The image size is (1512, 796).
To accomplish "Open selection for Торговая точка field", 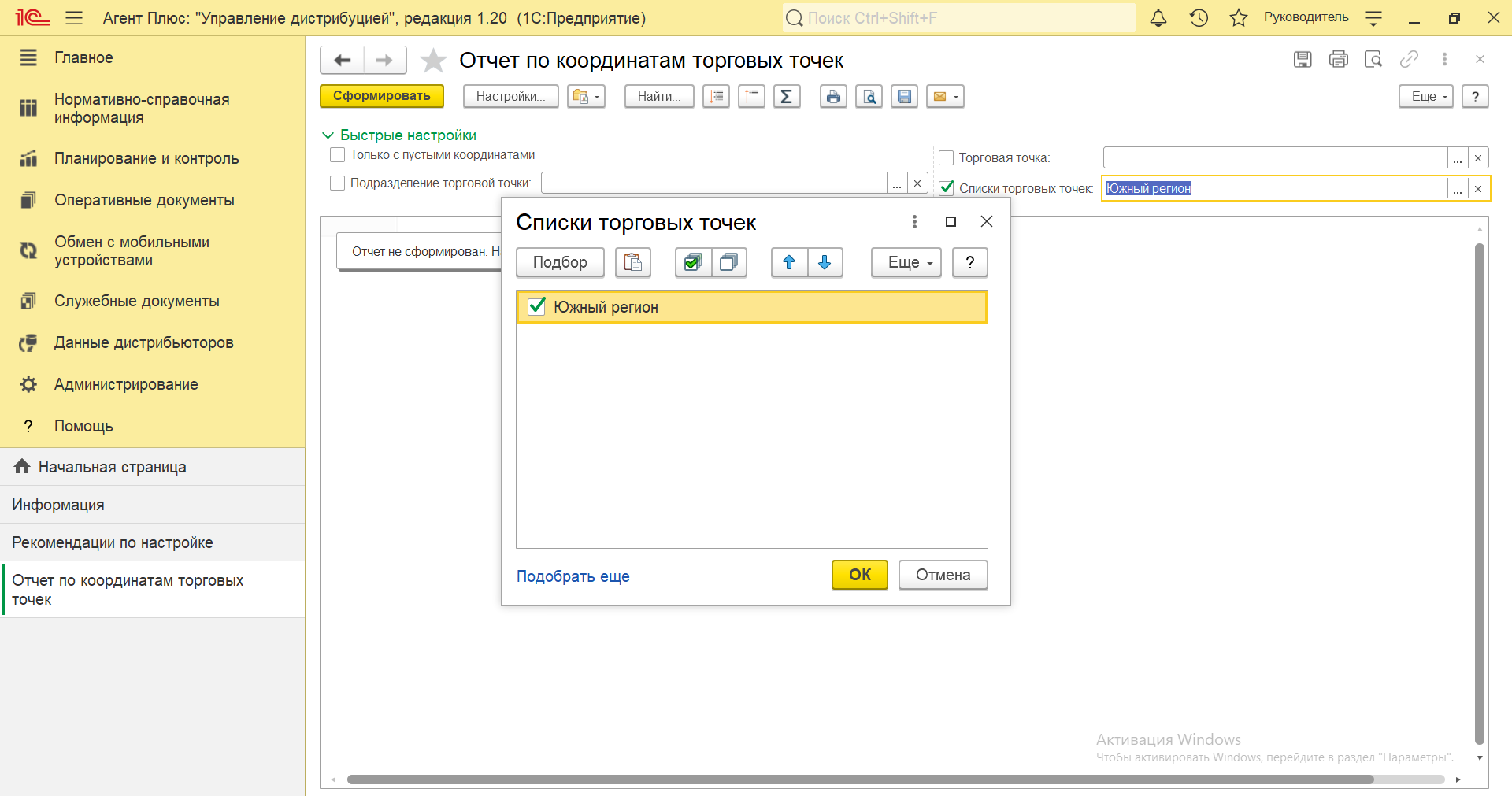I will [x=1458, y=158].
